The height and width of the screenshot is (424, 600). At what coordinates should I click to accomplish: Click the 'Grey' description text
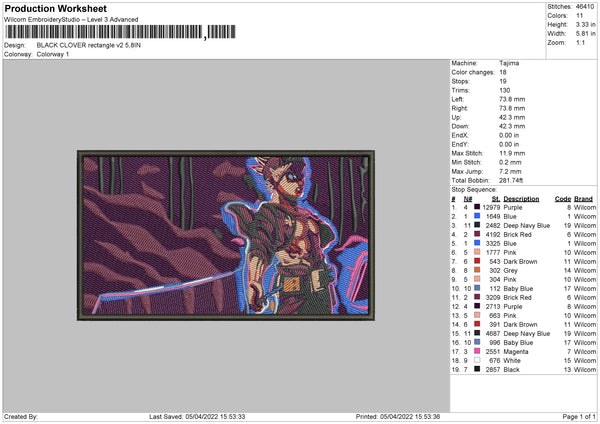(x=510, y=271)
